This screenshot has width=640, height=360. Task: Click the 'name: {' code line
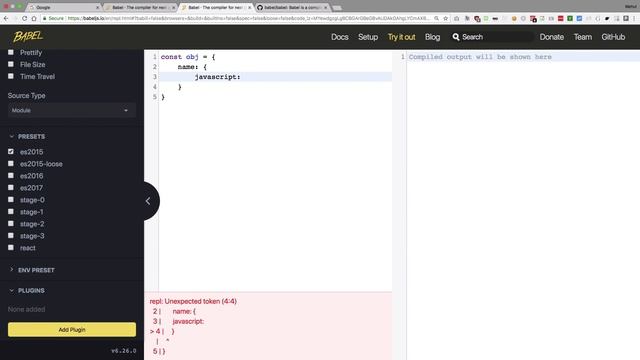coord(192,67)
